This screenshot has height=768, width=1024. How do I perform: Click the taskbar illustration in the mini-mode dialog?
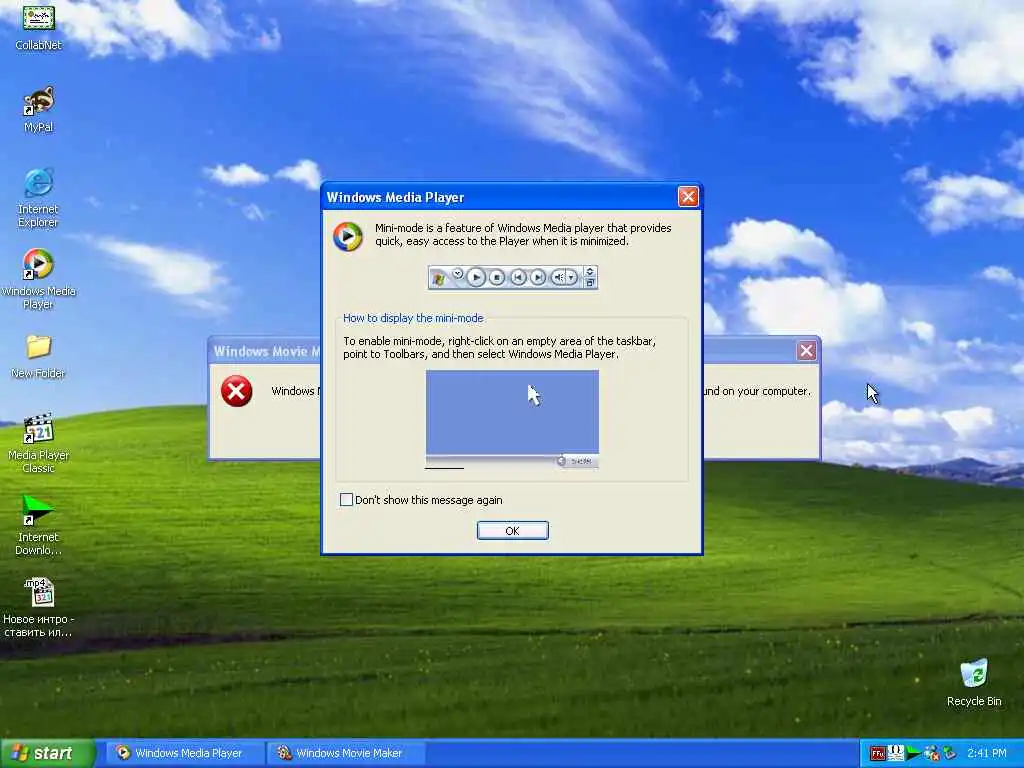(x=512, y=419)
